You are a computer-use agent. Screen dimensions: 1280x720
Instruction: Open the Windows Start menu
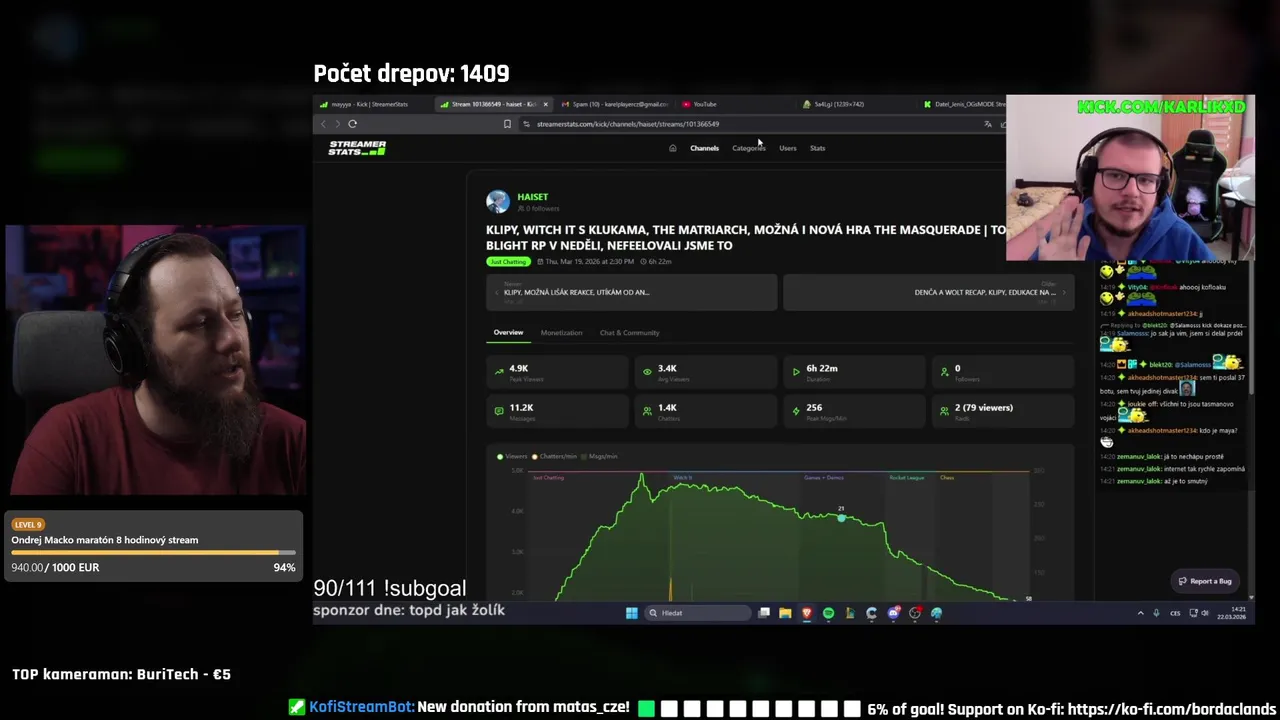pyautogui.click(x=632, y=613)
